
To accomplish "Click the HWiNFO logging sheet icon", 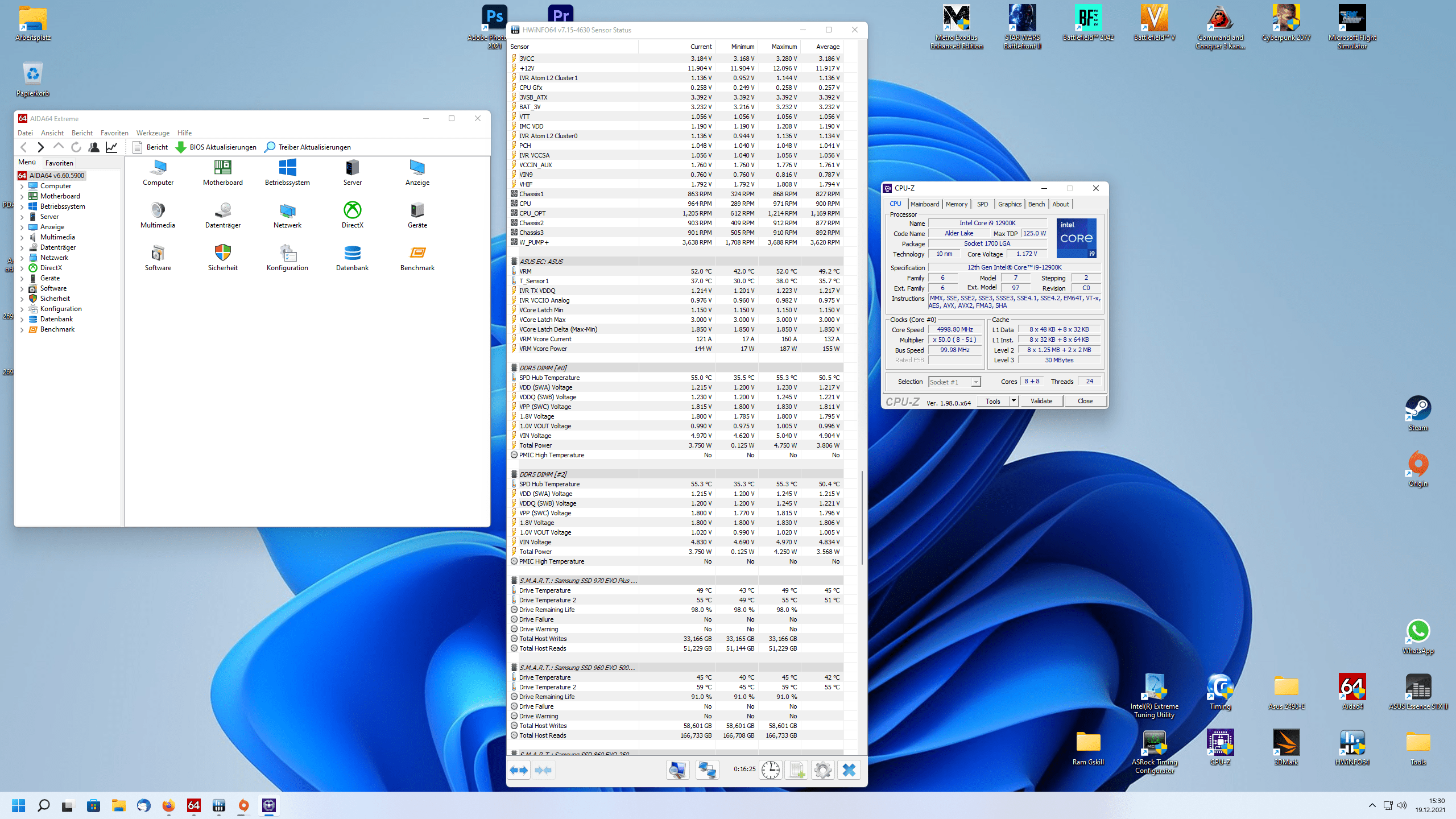I will 796,770.
